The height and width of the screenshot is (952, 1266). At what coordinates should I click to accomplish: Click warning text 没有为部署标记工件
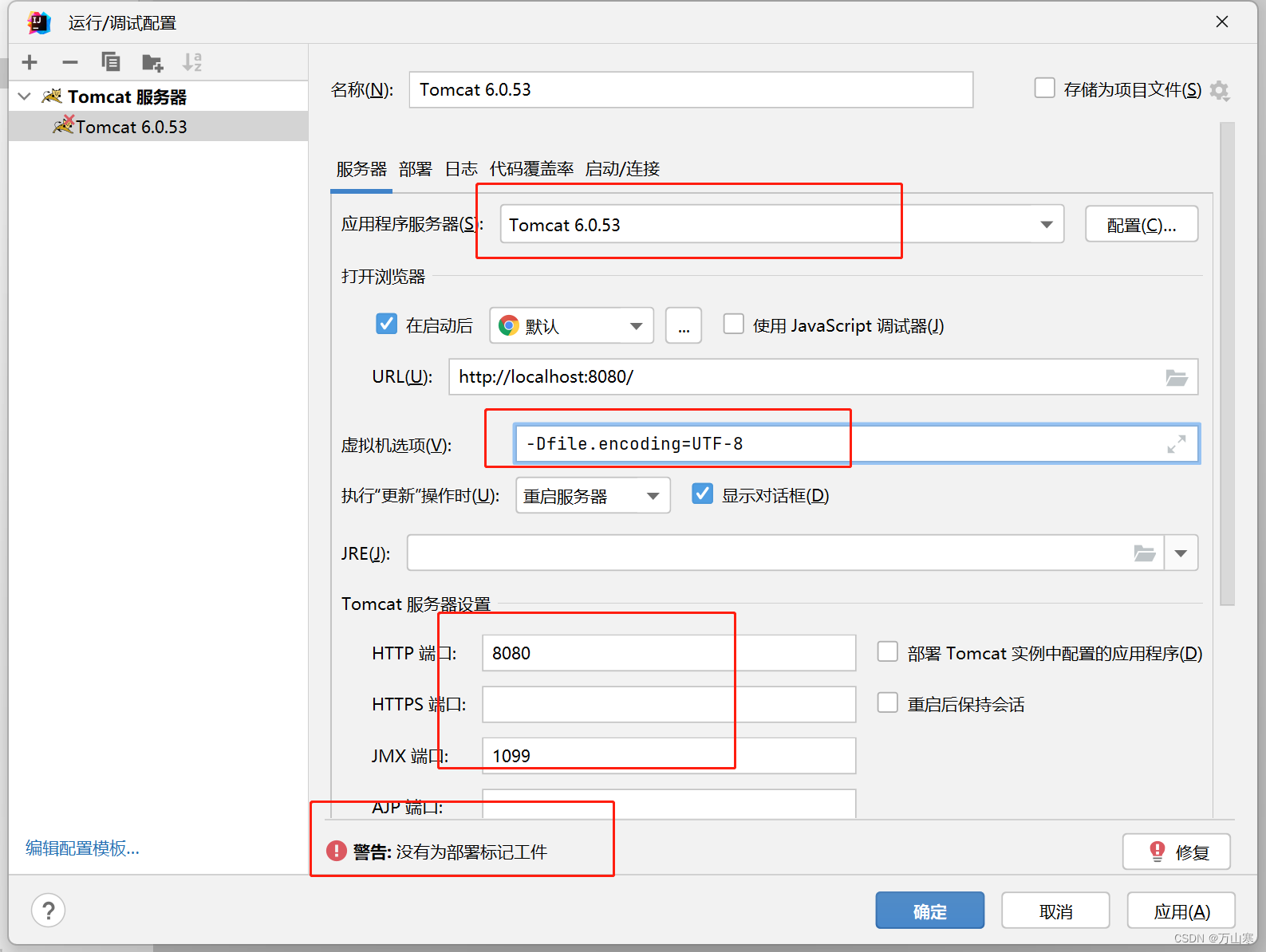471,852
